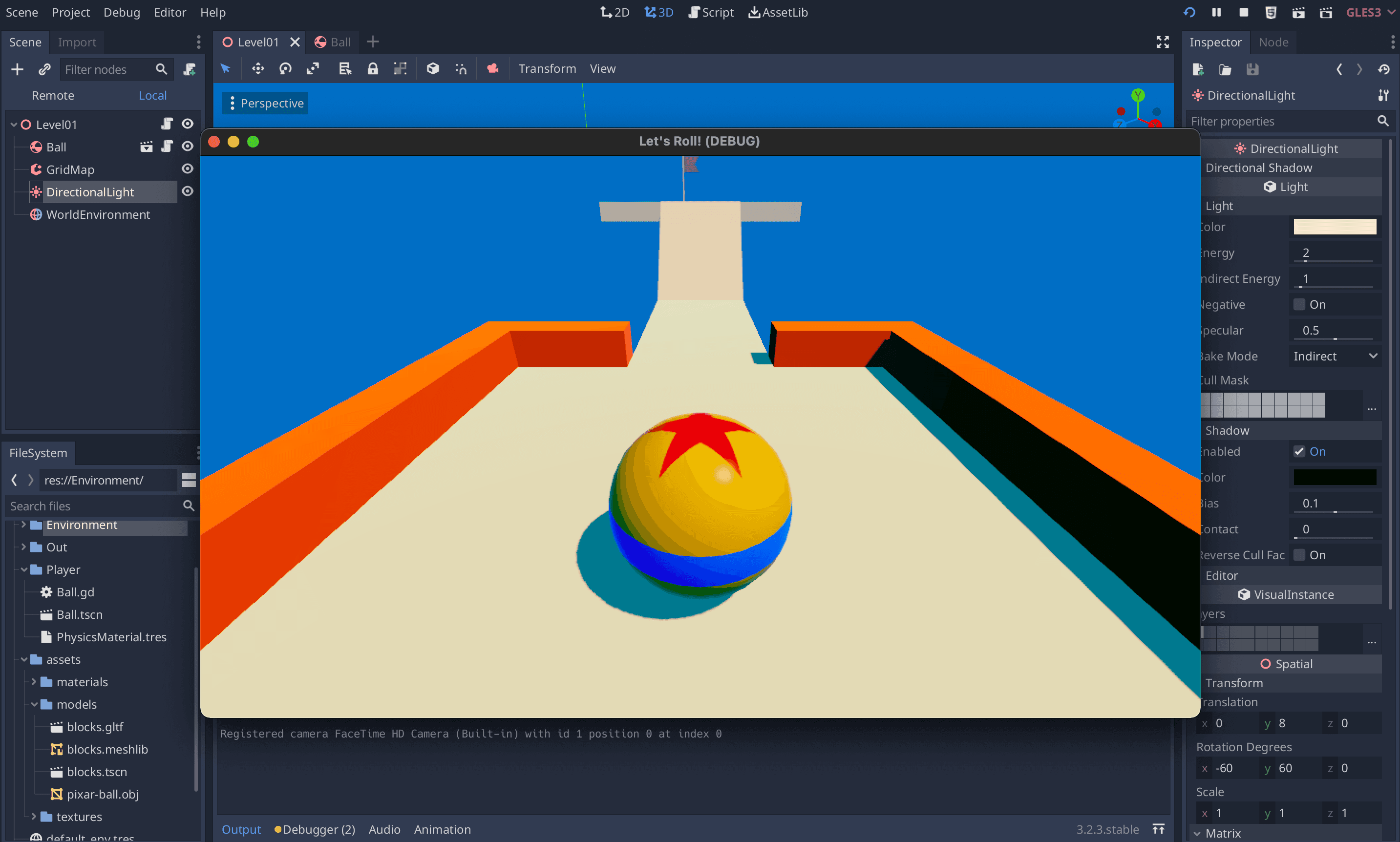Open the Audio bottom panel
Image resolution: width=1400 pixels, height=842 pixels.
click(x=384, y=829)
